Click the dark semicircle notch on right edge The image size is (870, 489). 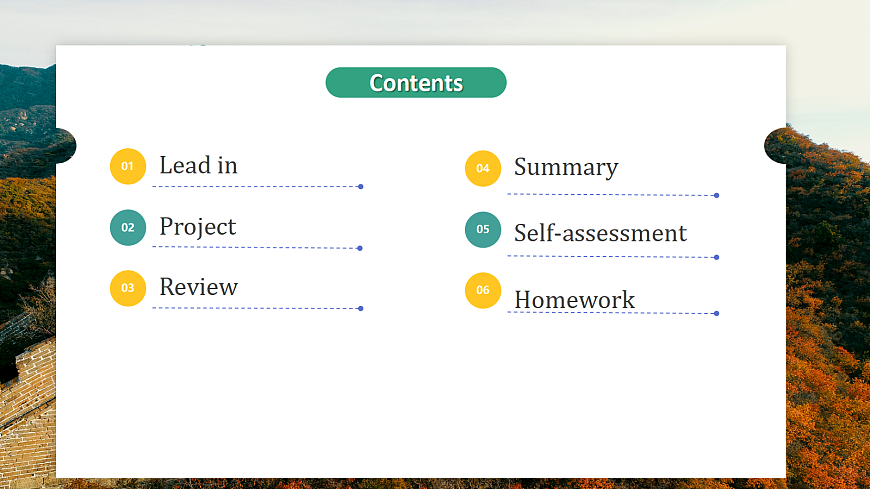pos(776,146)
